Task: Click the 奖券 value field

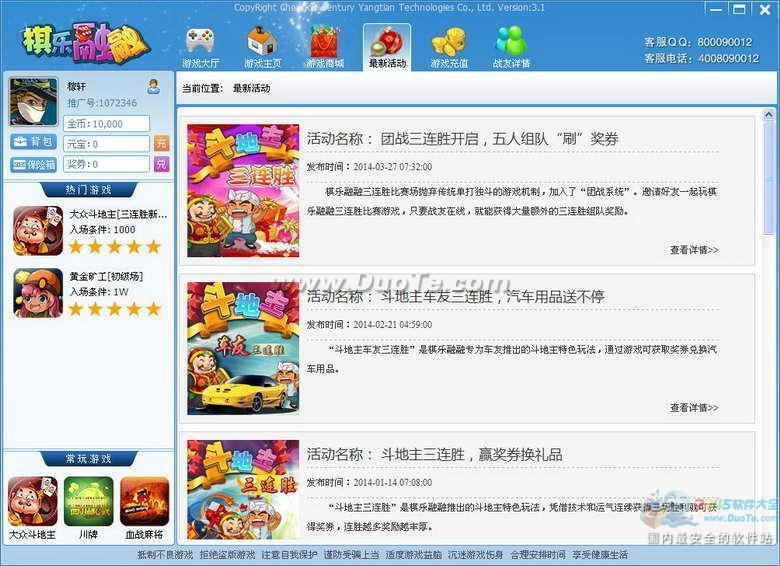Action: point(106,164)
